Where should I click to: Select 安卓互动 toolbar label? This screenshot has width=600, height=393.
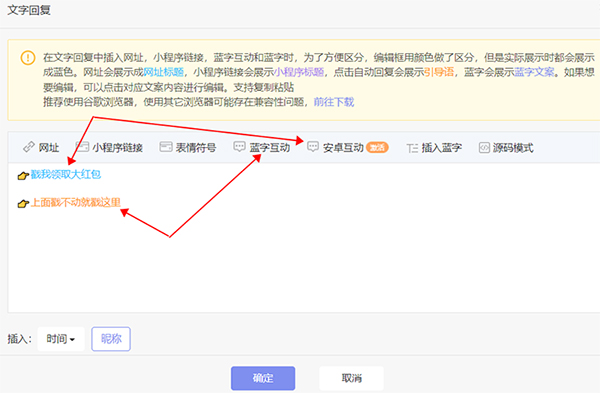[343, 148]
